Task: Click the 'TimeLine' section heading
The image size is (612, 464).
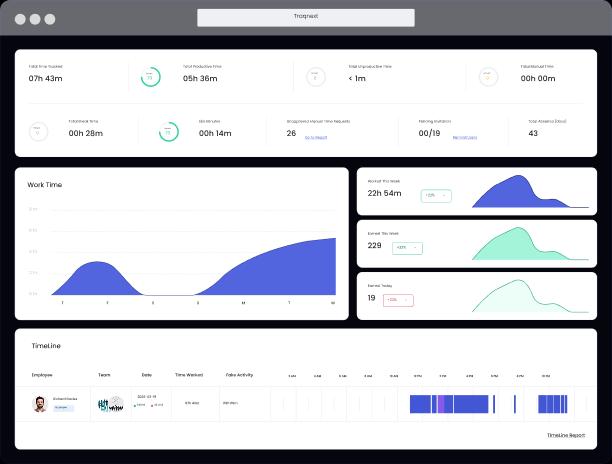Action: [46, 346]
